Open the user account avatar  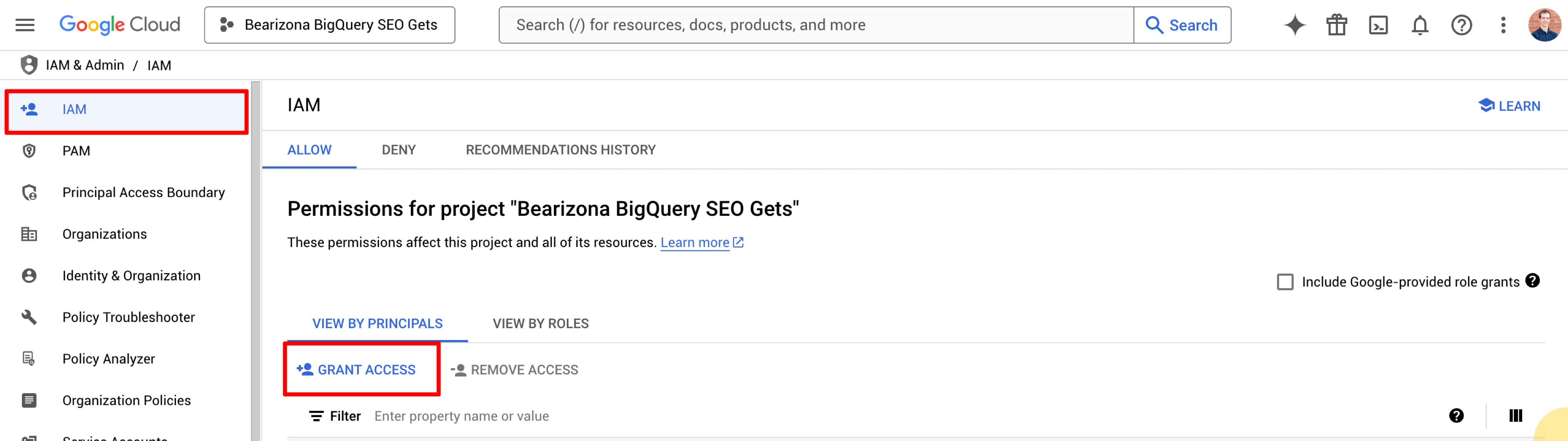1544,25
